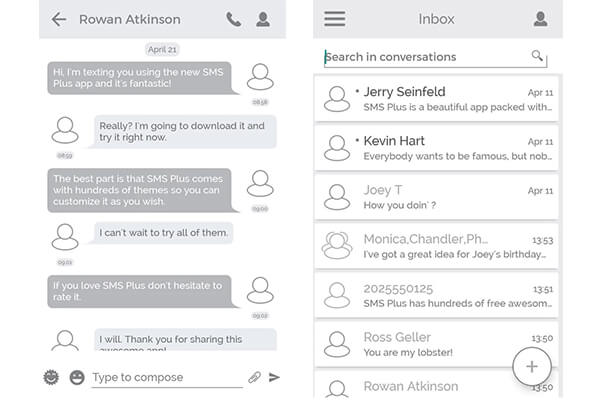Image resolution: width=600 pixels, height=400 pixels.
Task: Click the April 21 date label
Action: pyautogui.click(x=162, y=49)
